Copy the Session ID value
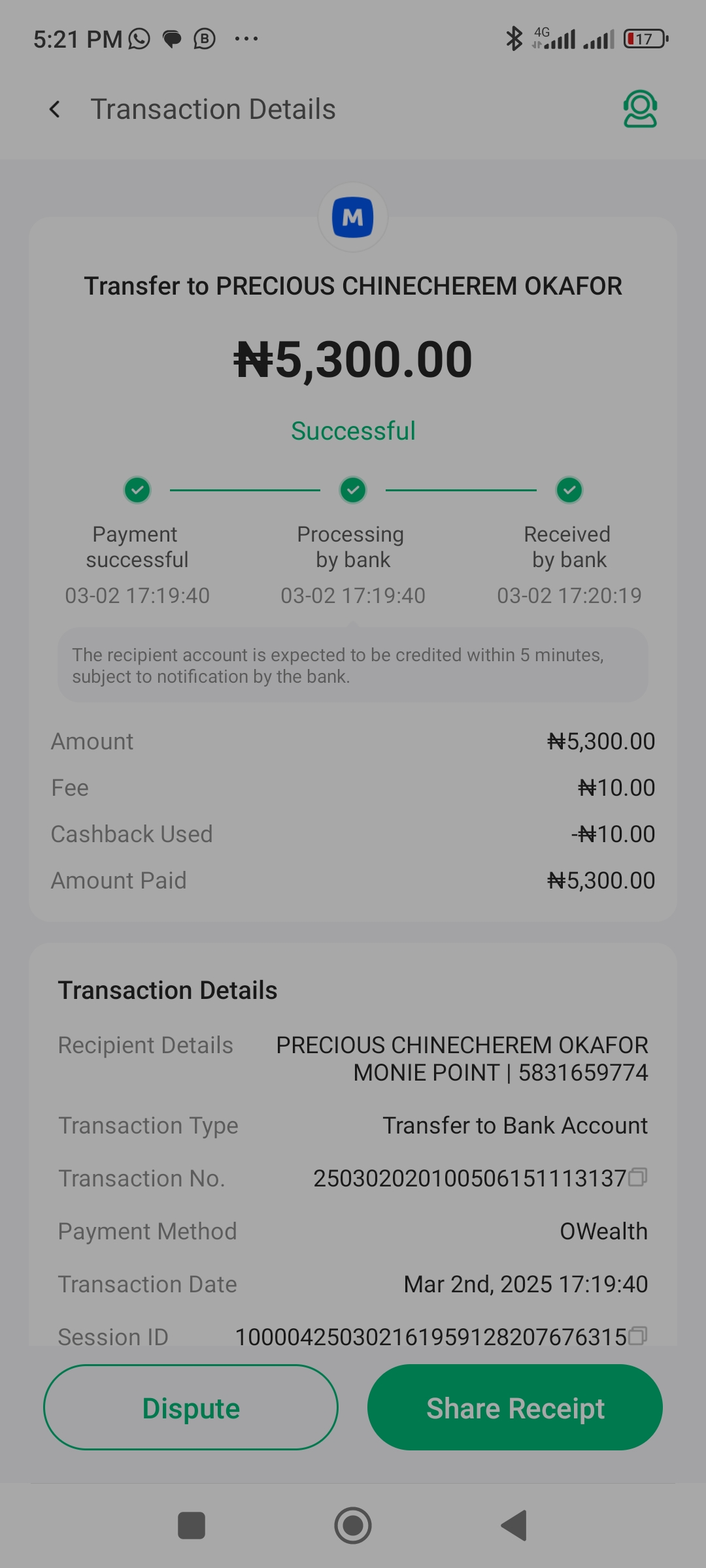 click(x=637, y=1336)
